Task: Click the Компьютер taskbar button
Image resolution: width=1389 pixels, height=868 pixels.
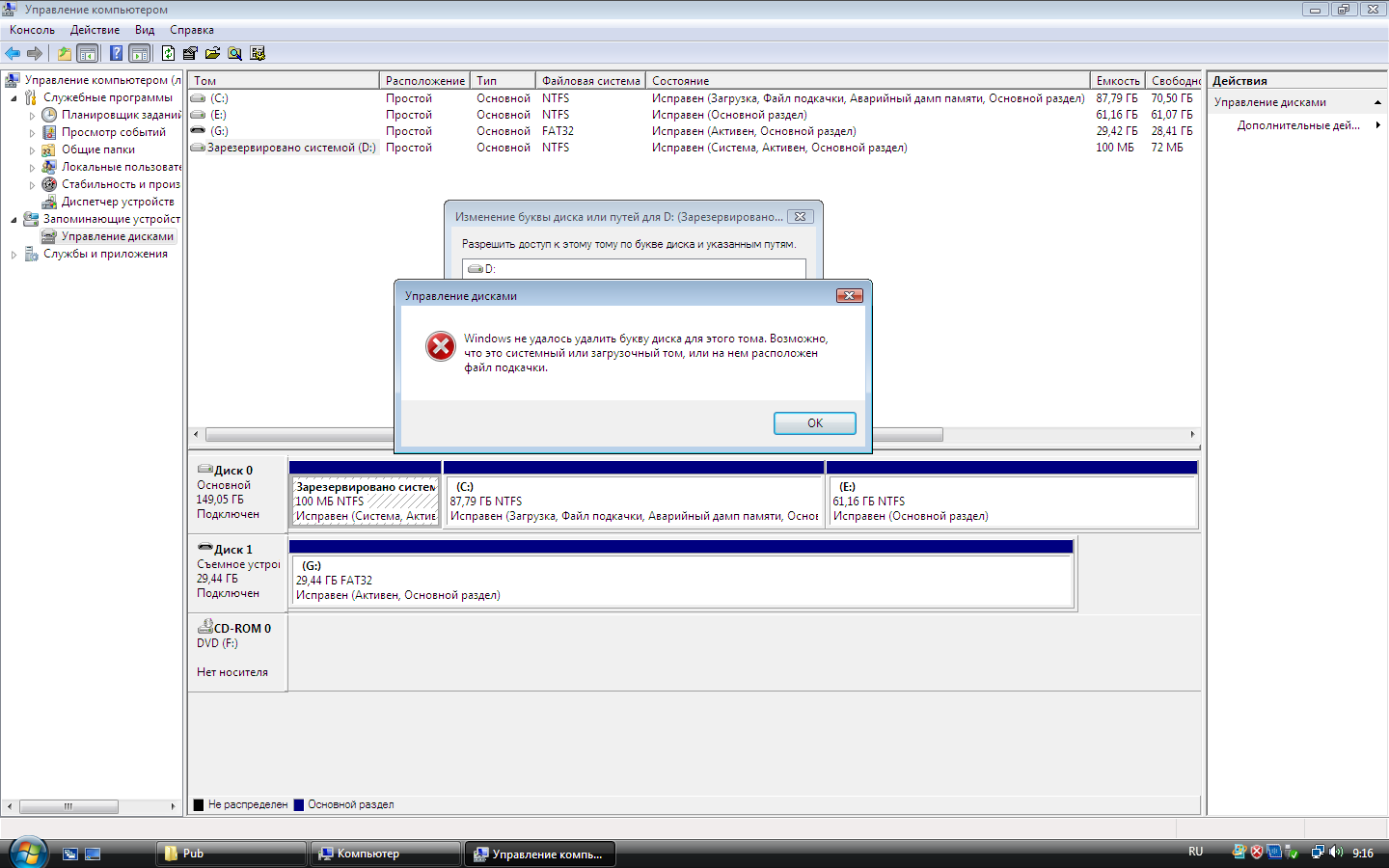Action: coord(386,854)
